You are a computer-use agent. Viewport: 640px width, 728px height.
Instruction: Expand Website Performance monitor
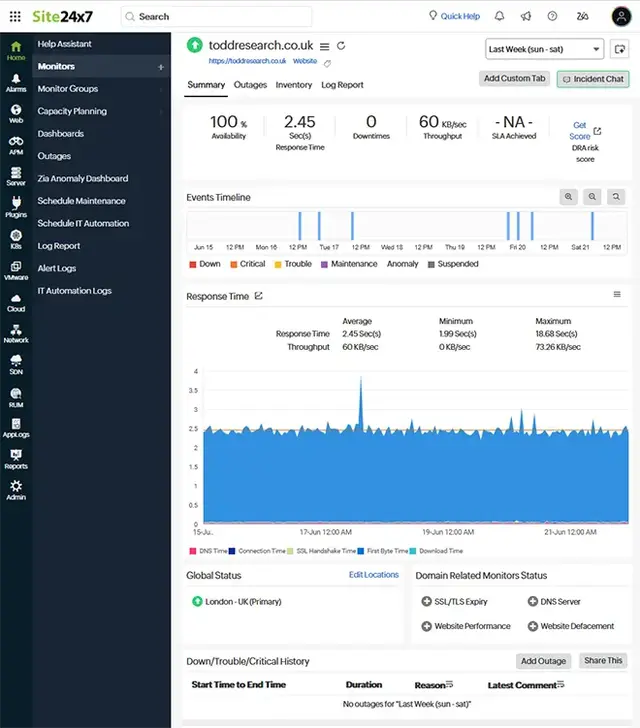click(426, 626)
